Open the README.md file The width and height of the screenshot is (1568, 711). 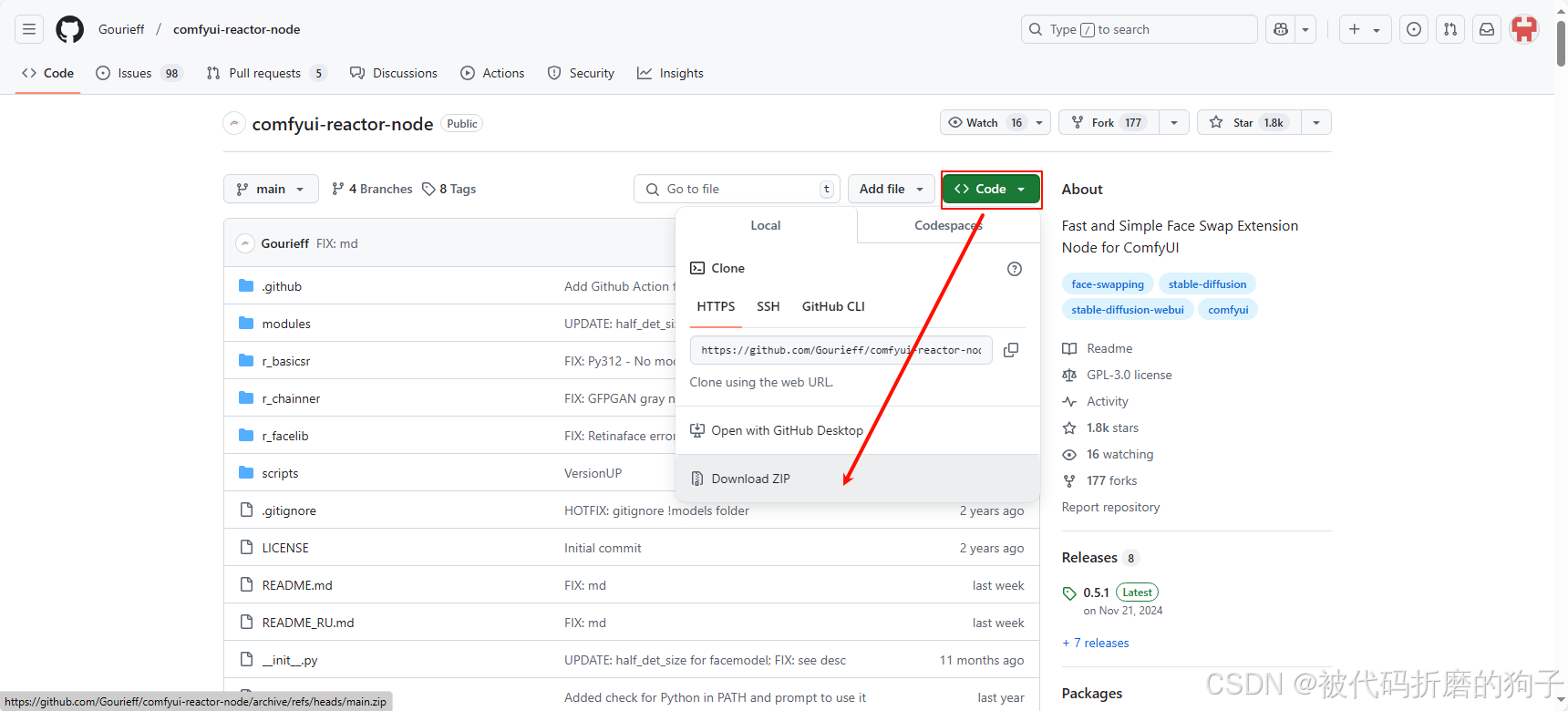297,585
